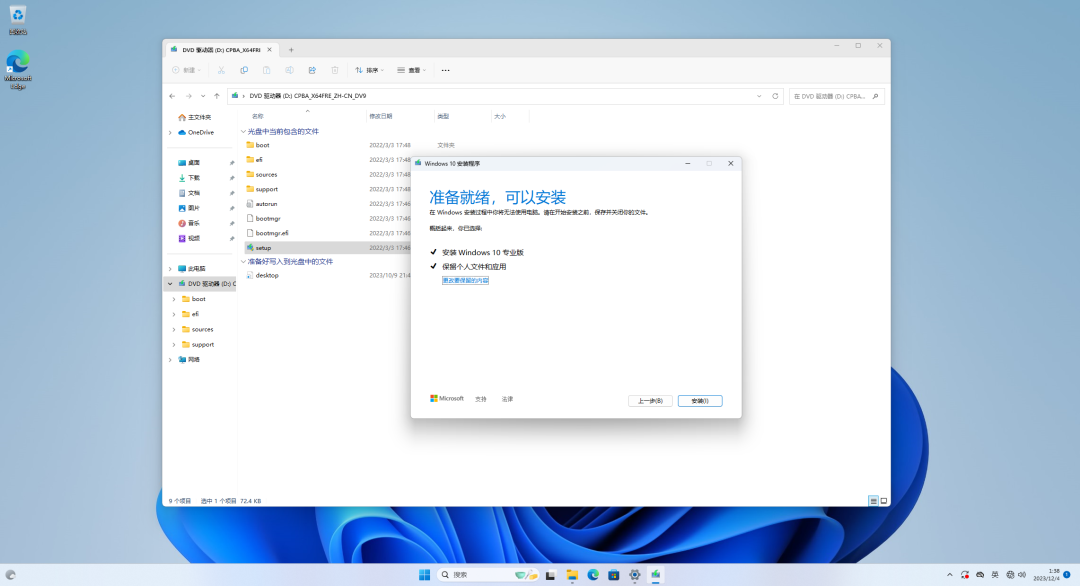The width and height of the screenshot is (1080, 586).
Task: Click the Delete trash icon in Explorer toolbar
Action: (x=335, y=70)
